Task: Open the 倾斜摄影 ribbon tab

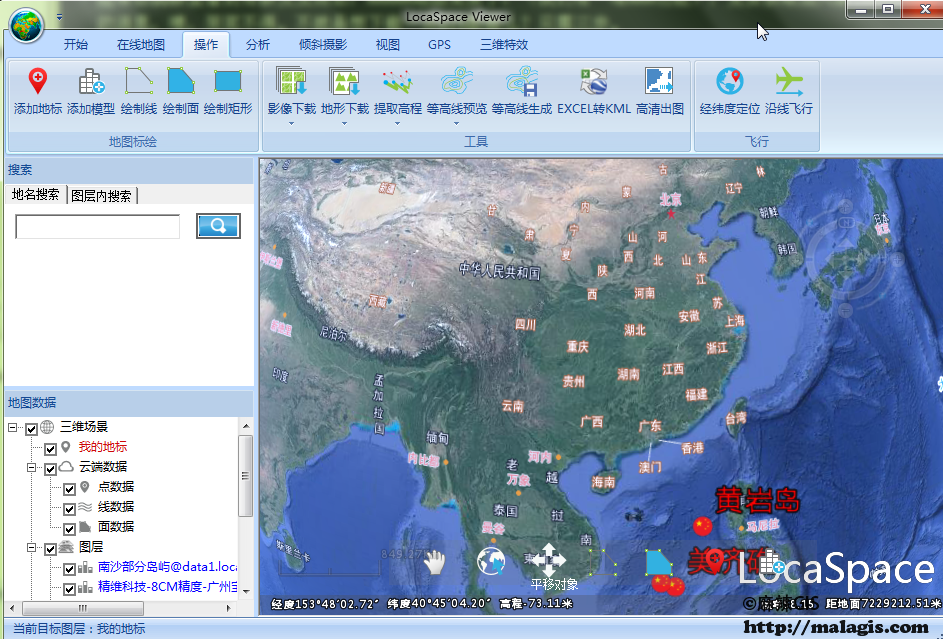Action: (323, 44)
